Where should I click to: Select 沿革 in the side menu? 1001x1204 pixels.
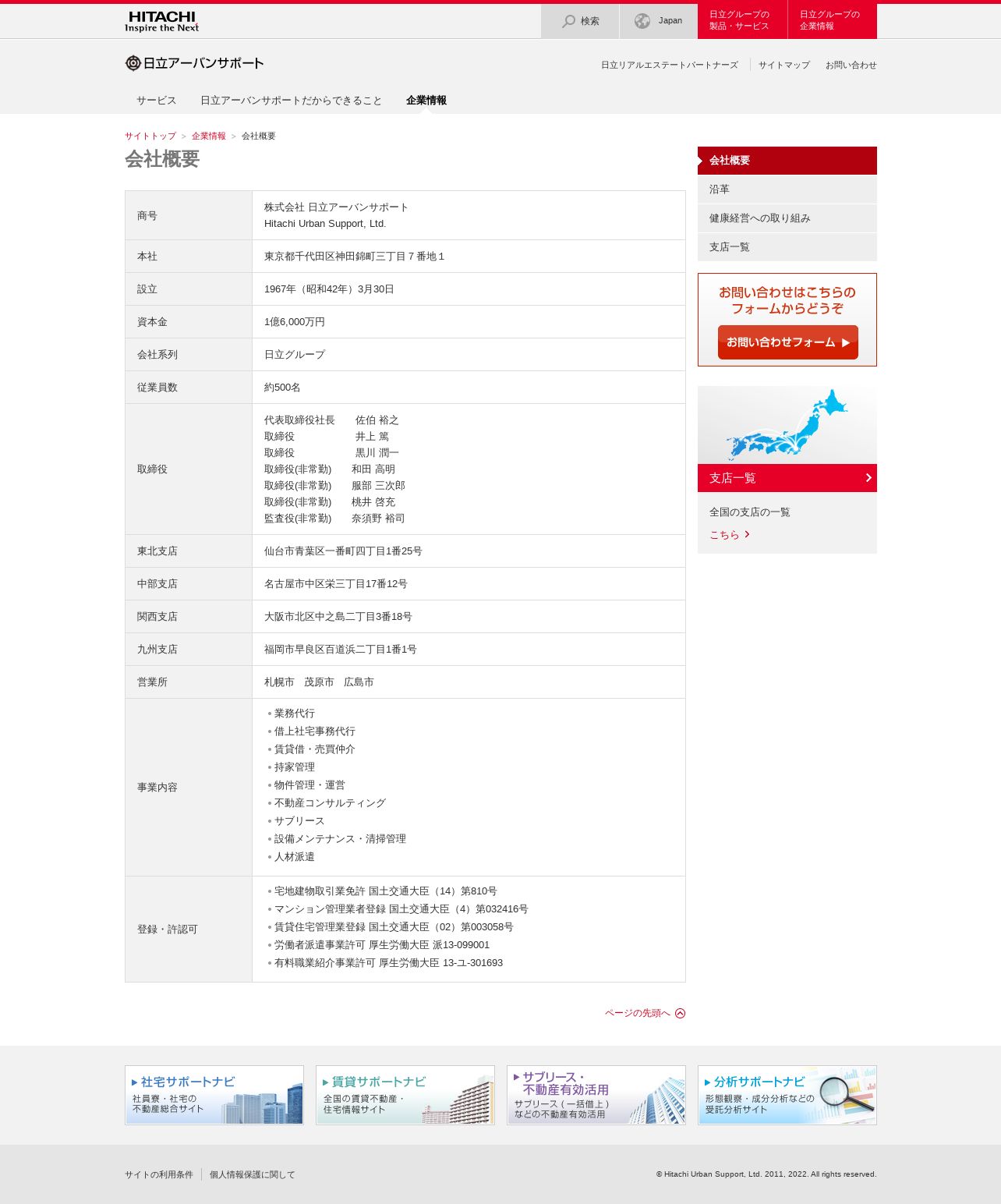point(787,189)
